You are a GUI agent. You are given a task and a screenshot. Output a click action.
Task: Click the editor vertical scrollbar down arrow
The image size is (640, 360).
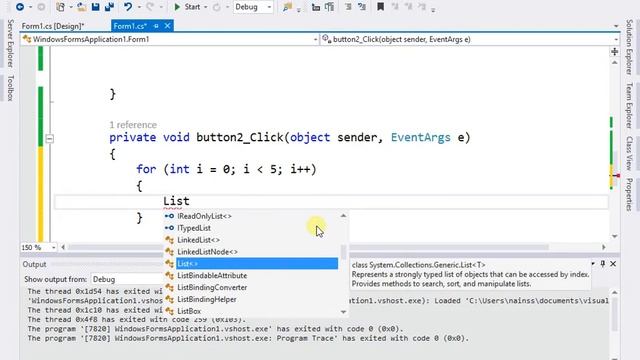tap(614, 236)
